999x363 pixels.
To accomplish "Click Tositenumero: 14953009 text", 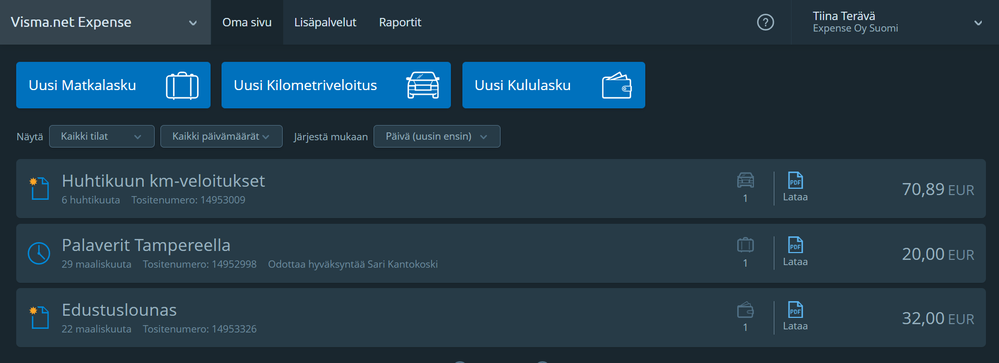I will tap(189, 200).
